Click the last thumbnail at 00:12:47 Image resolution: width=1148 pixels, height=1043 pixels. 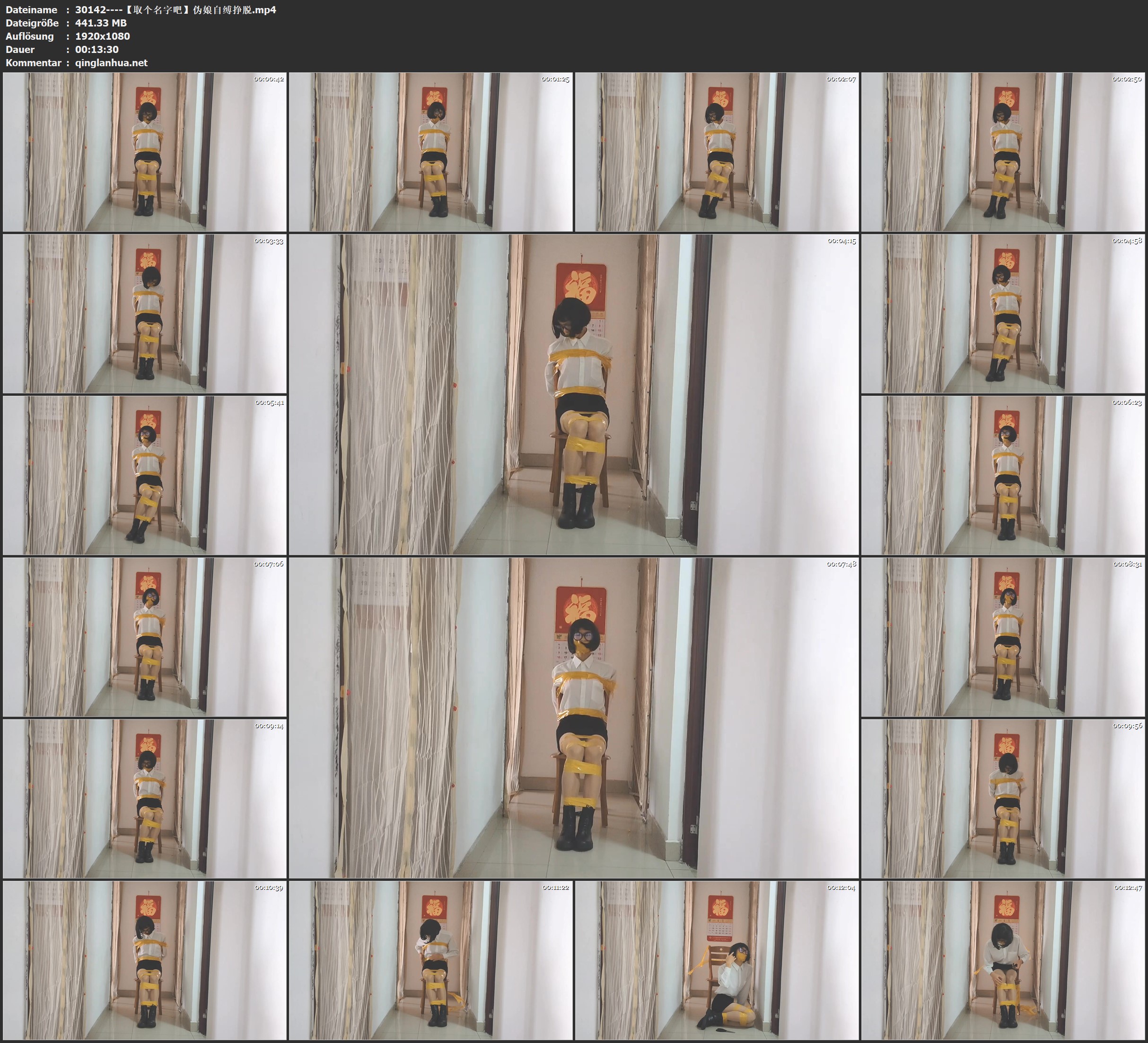pos(1003,960)
